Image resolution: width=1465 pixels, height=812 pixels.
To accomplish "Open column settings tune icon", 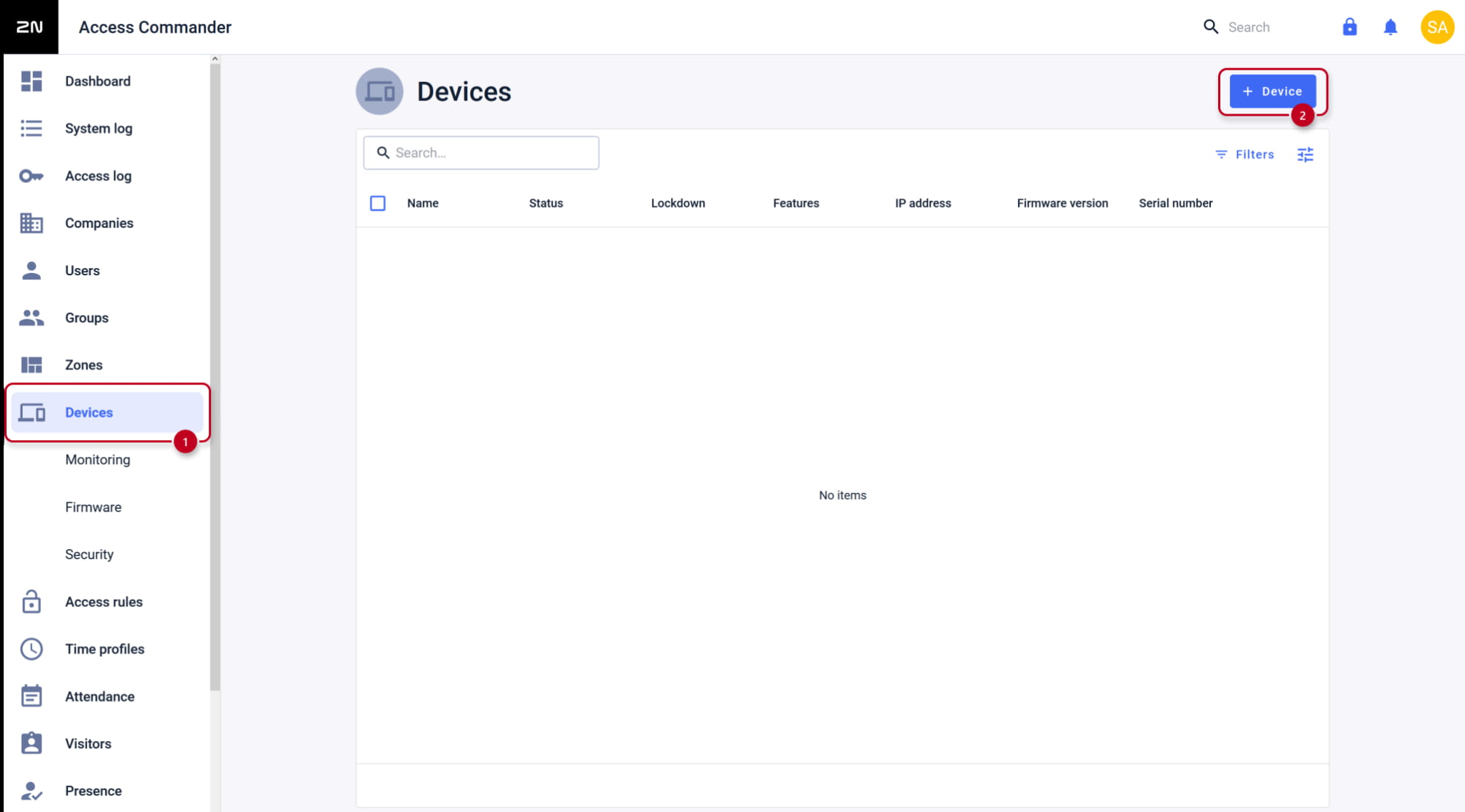I will (x=1305, y=154).
